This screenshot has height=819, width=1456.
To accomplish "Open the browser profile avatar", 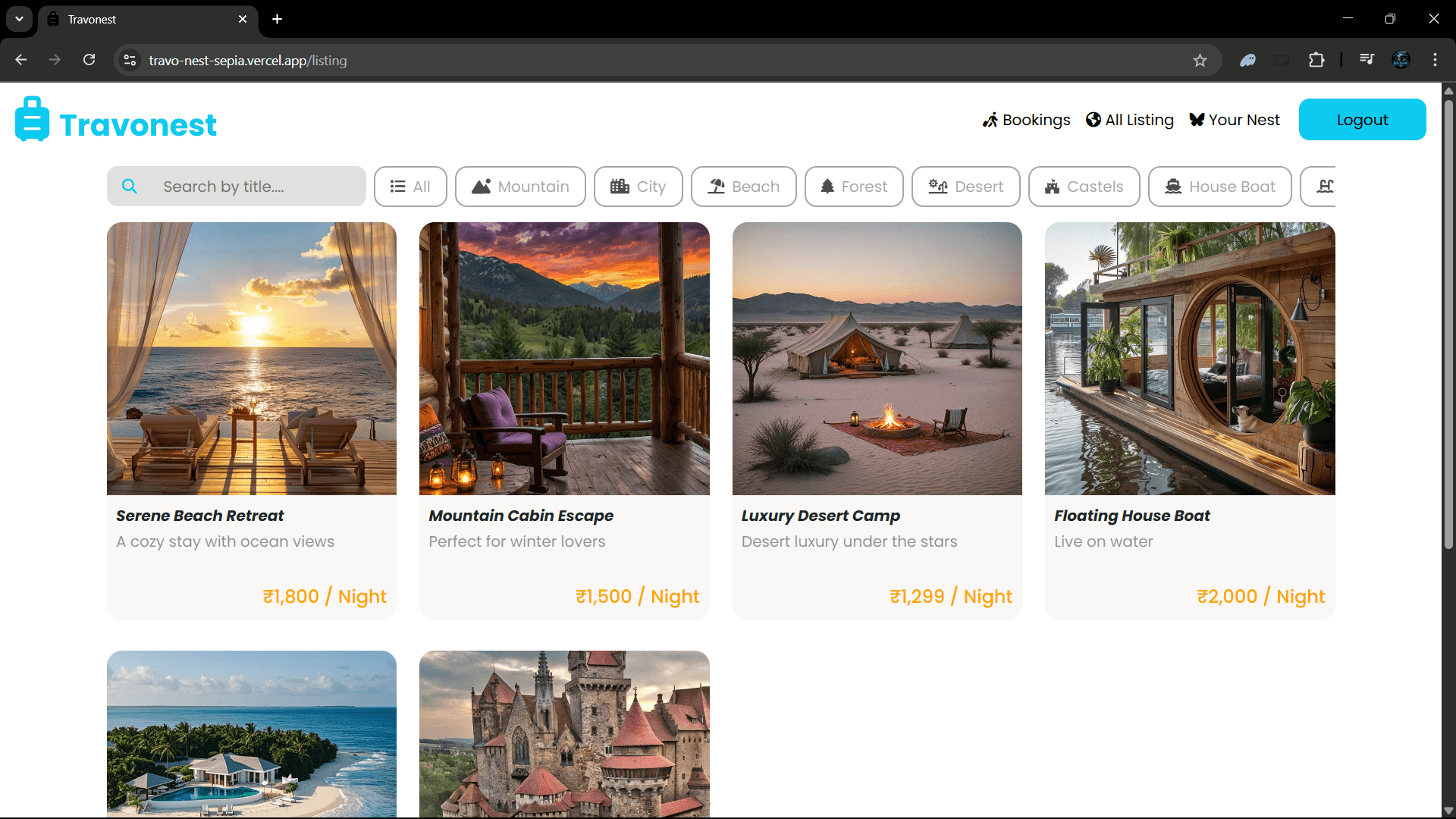I will click(x=1401, y=61).
